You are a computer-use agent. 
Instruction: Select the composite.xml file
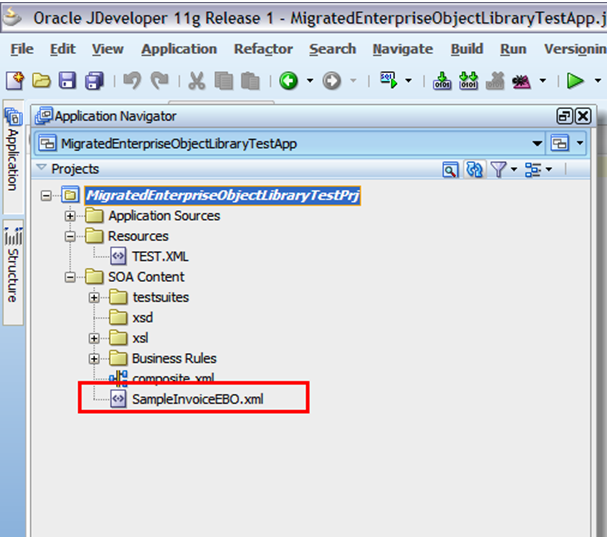tap(173, 378)
